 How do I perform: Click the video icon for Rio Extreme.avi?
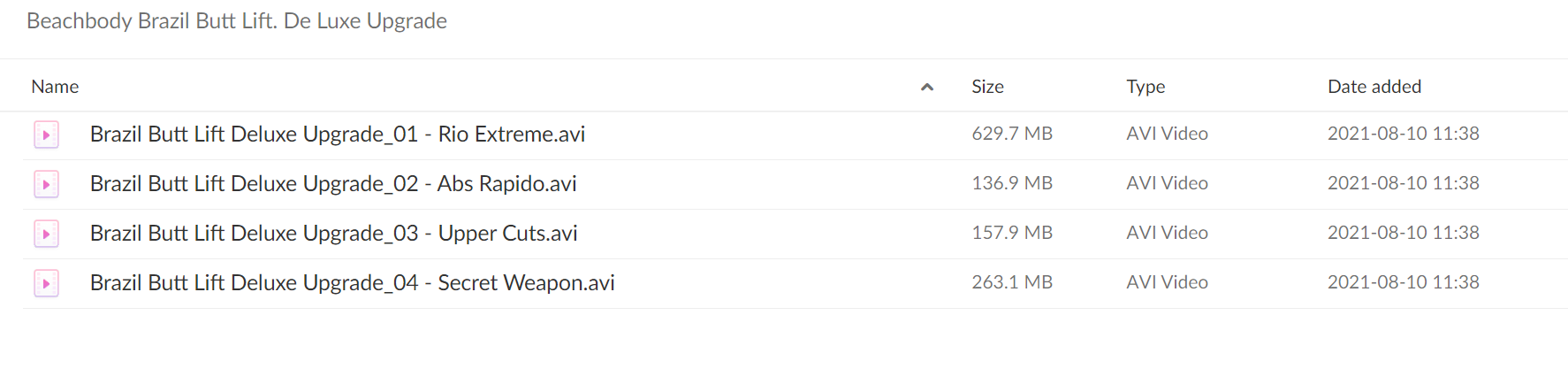pos(46,135)
